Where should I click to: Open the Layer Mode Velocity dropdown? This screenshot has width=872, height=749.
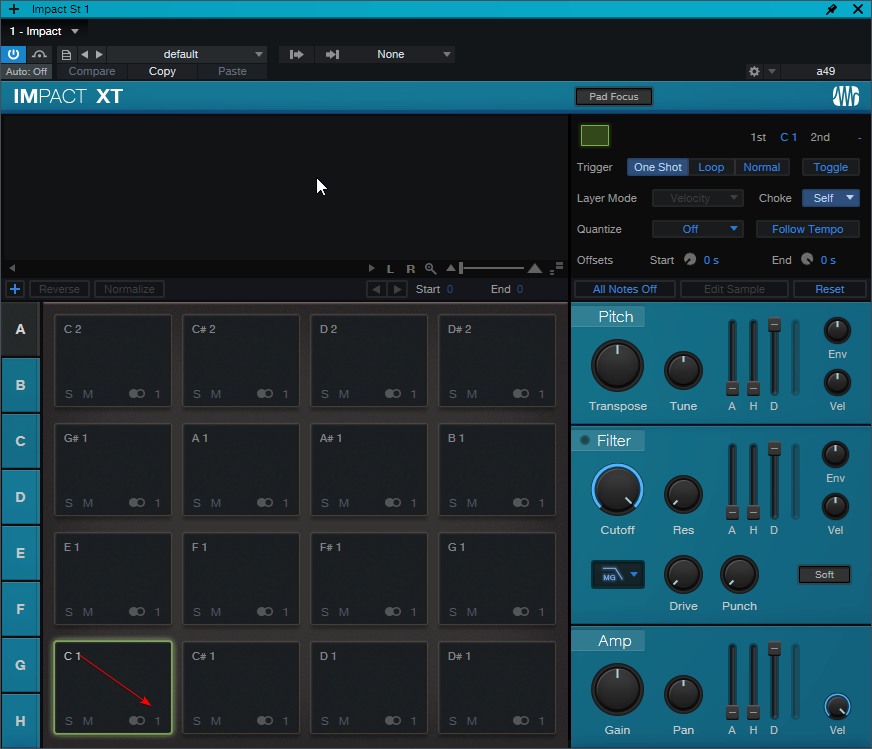point(697,198)
